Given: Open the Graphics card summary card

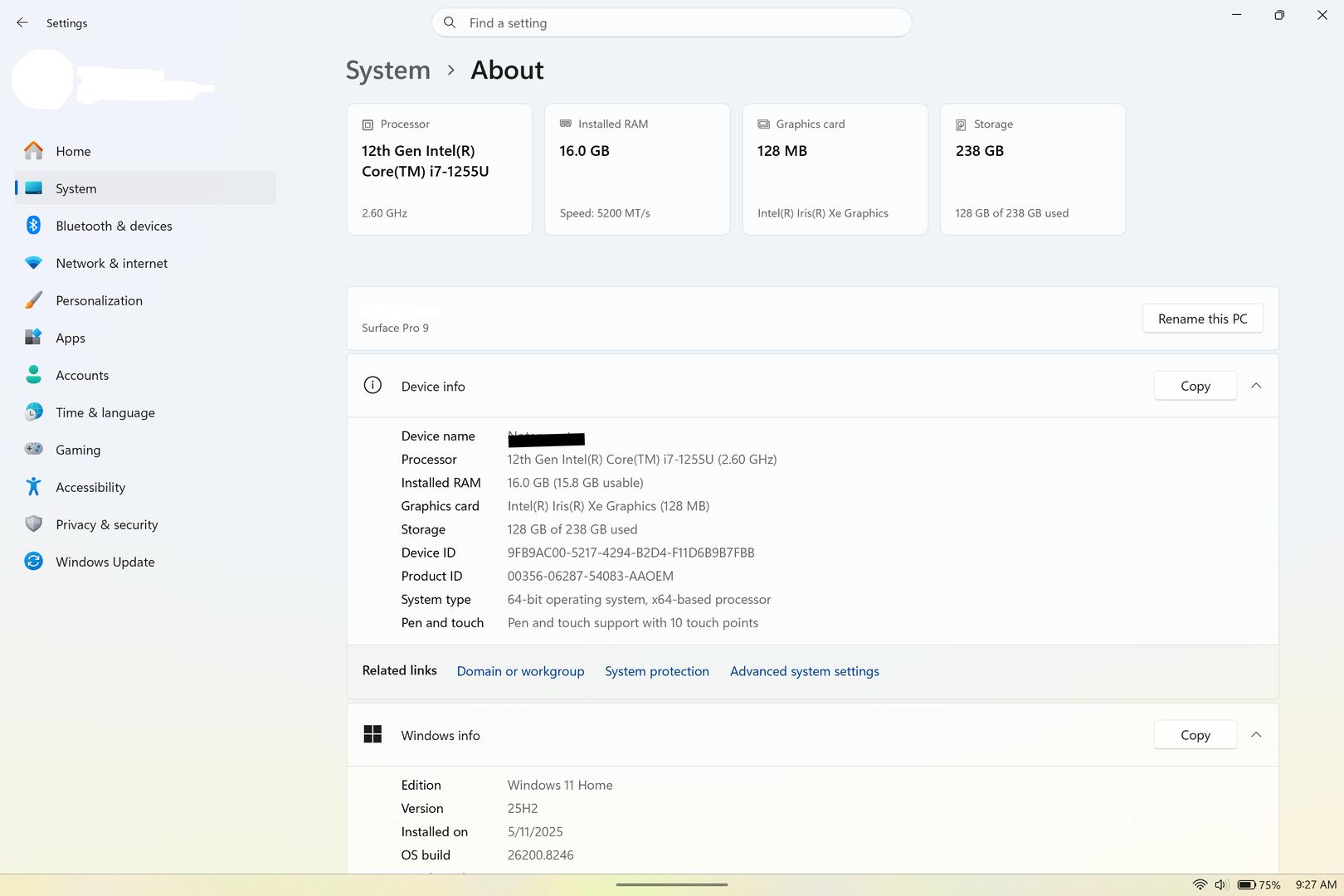Looking at the screenshot, I should point(835,169).
